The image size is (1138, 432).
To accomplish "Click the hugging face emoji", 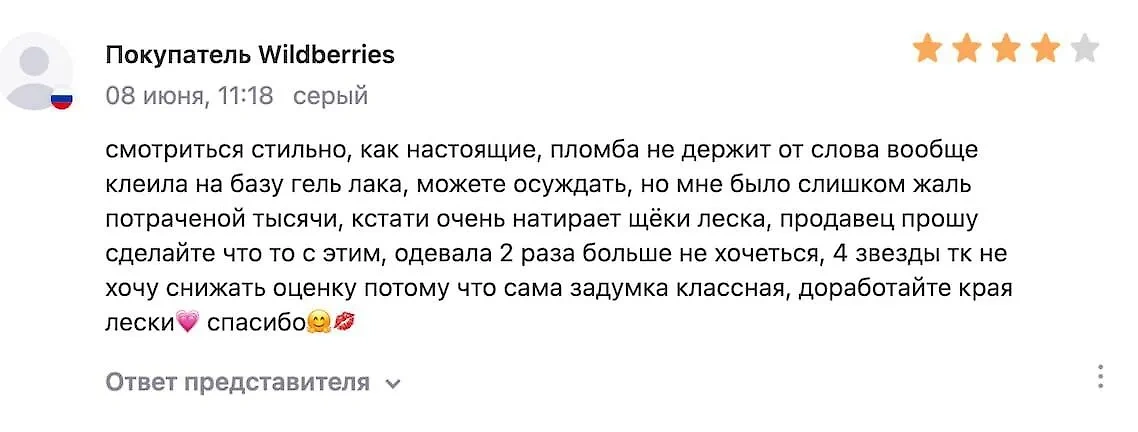I will (x=319, y=324).
